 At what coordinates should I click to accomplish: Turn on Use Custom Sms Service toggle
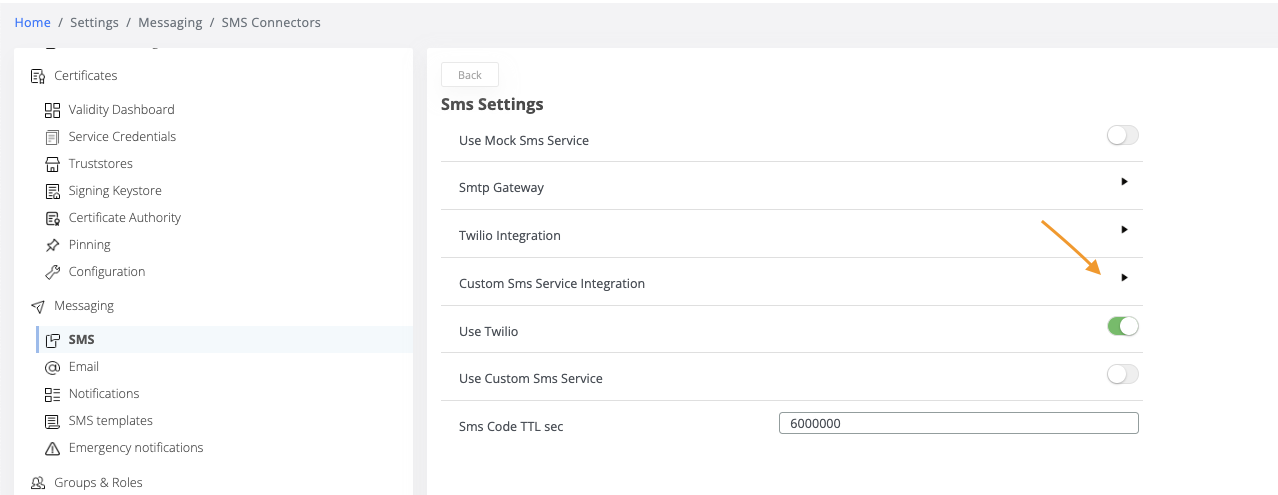point(1122,374)
